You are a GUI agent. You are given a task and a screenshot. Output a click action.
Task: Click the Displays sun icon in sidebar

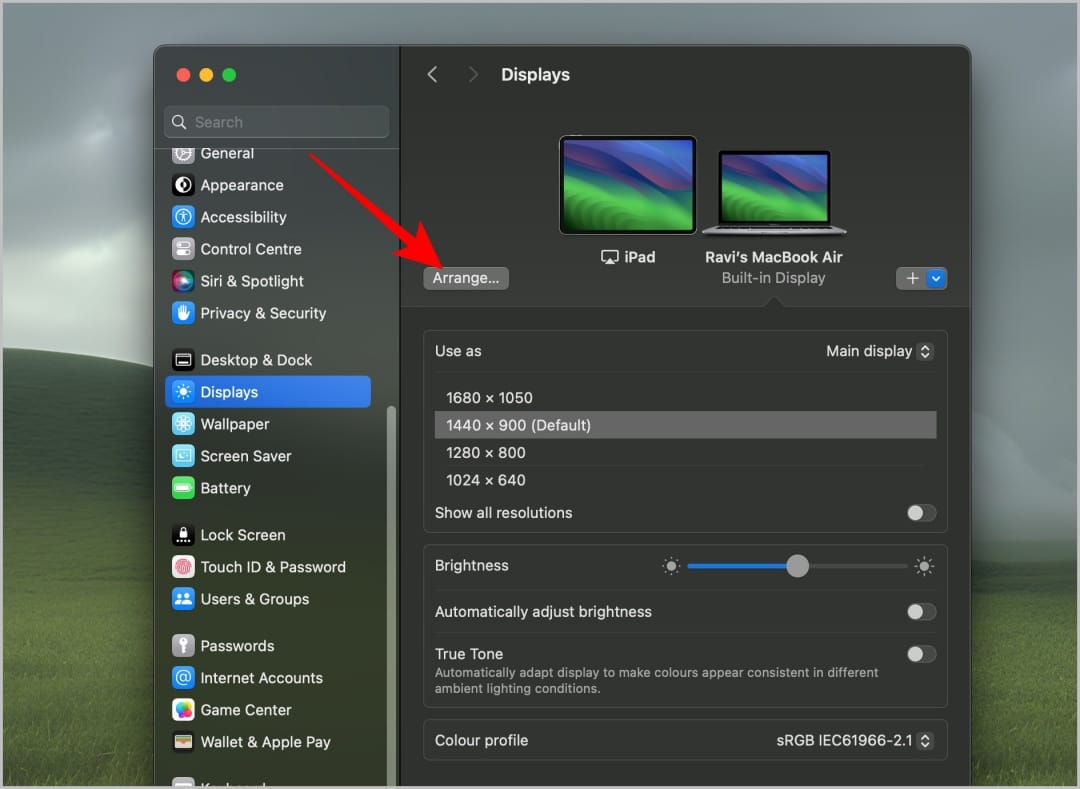(183, 392)
